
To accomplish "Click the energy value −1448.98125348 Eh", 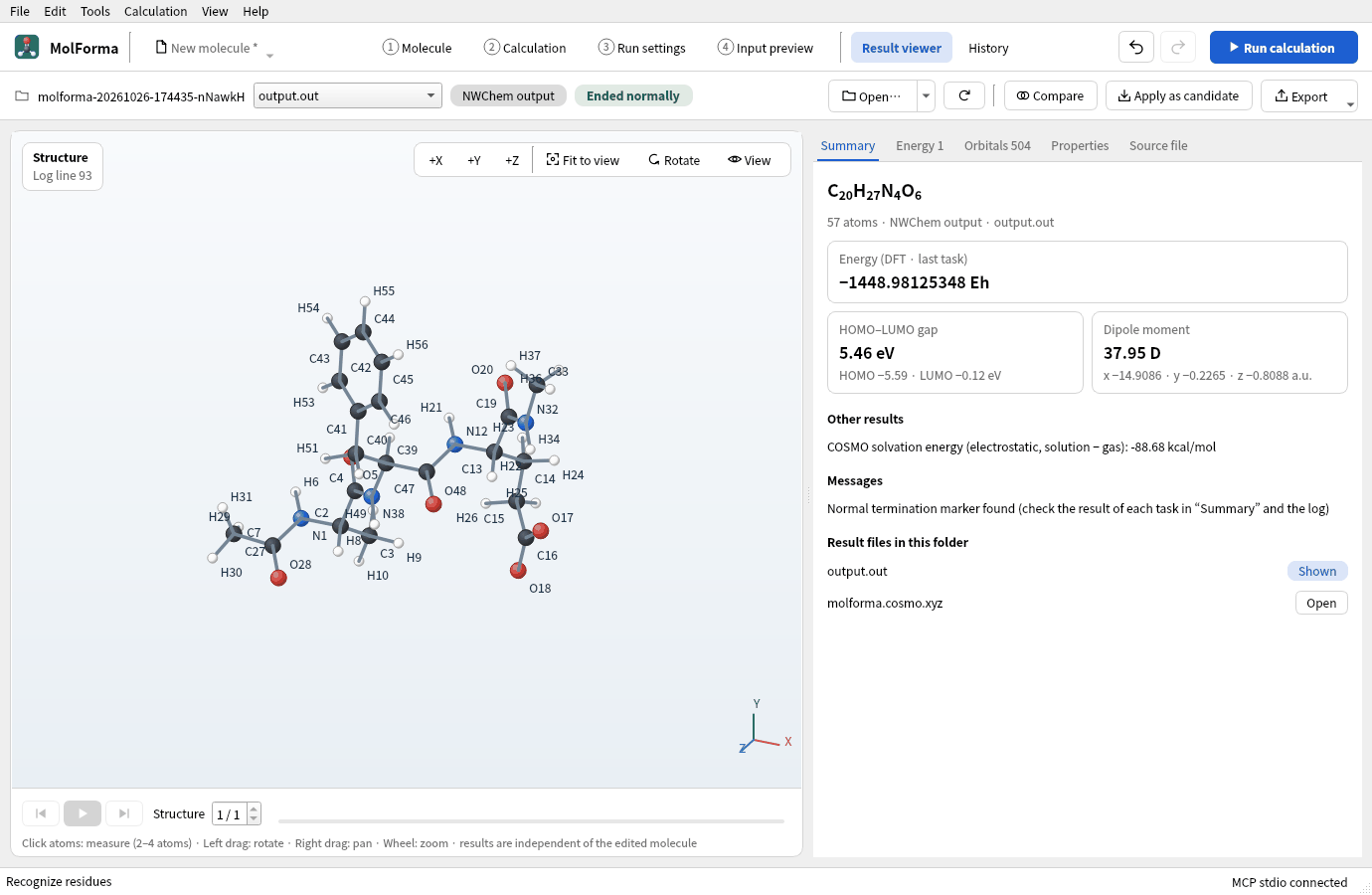I will click(914, 282).
